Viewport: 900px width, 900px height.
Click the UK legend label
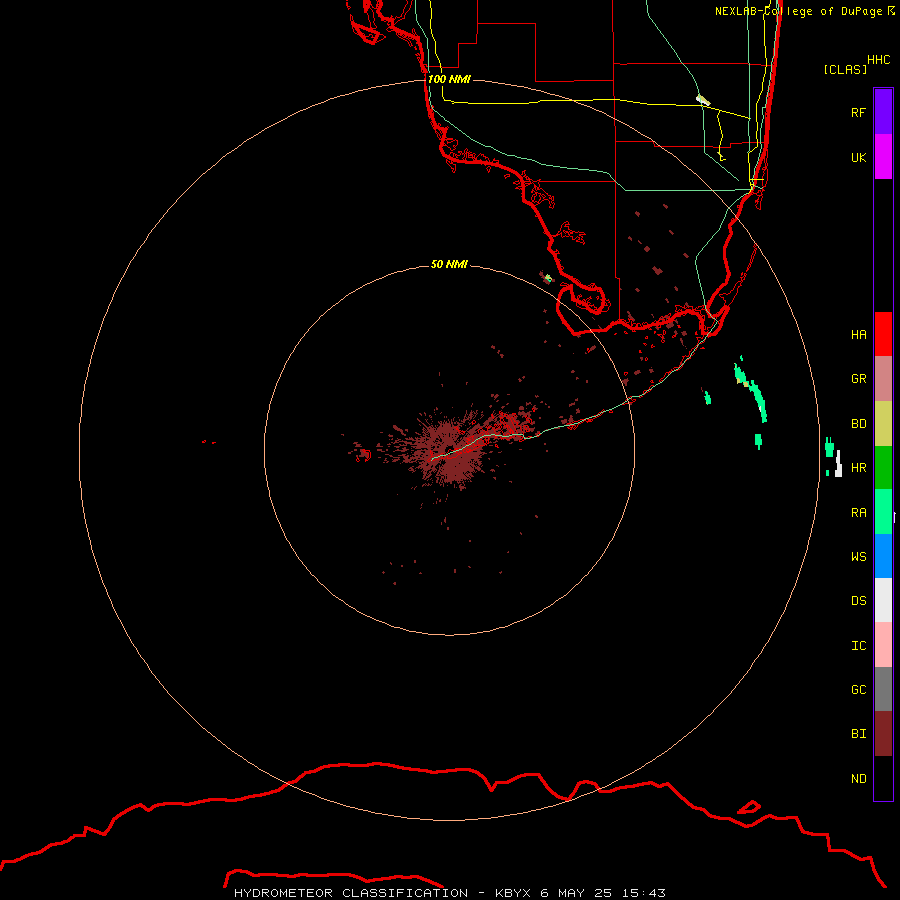click(x=858, y=157)
